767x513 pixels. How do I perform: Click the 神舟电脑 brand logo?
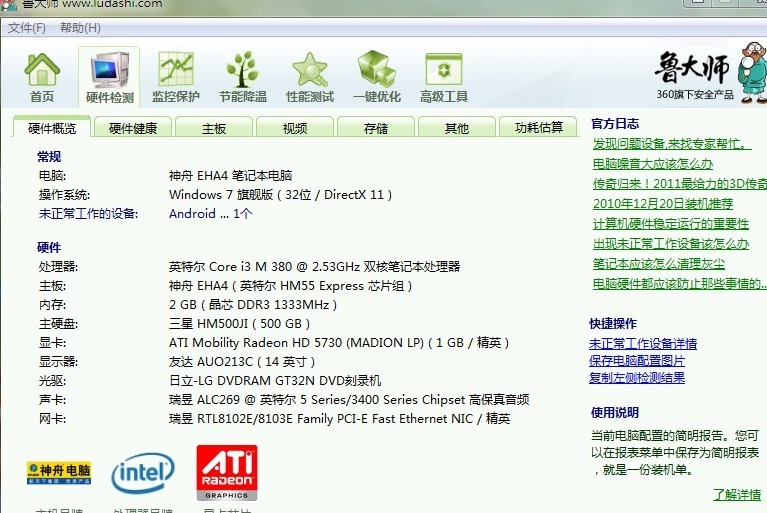(x=59, y=473)
